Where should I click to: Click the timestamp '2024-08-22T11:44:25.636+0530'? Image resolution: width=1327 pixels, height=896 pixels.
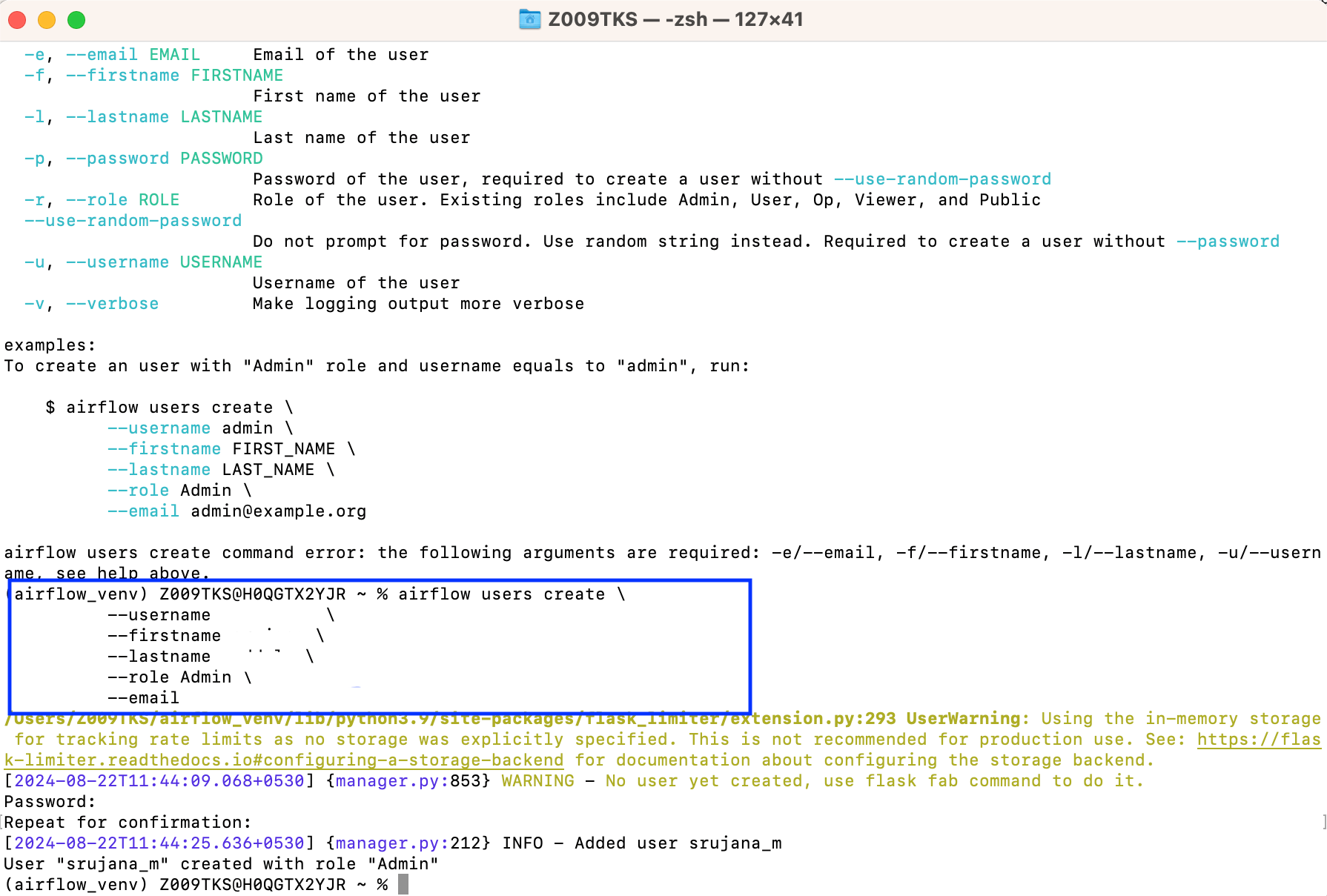tap(159, 843)
